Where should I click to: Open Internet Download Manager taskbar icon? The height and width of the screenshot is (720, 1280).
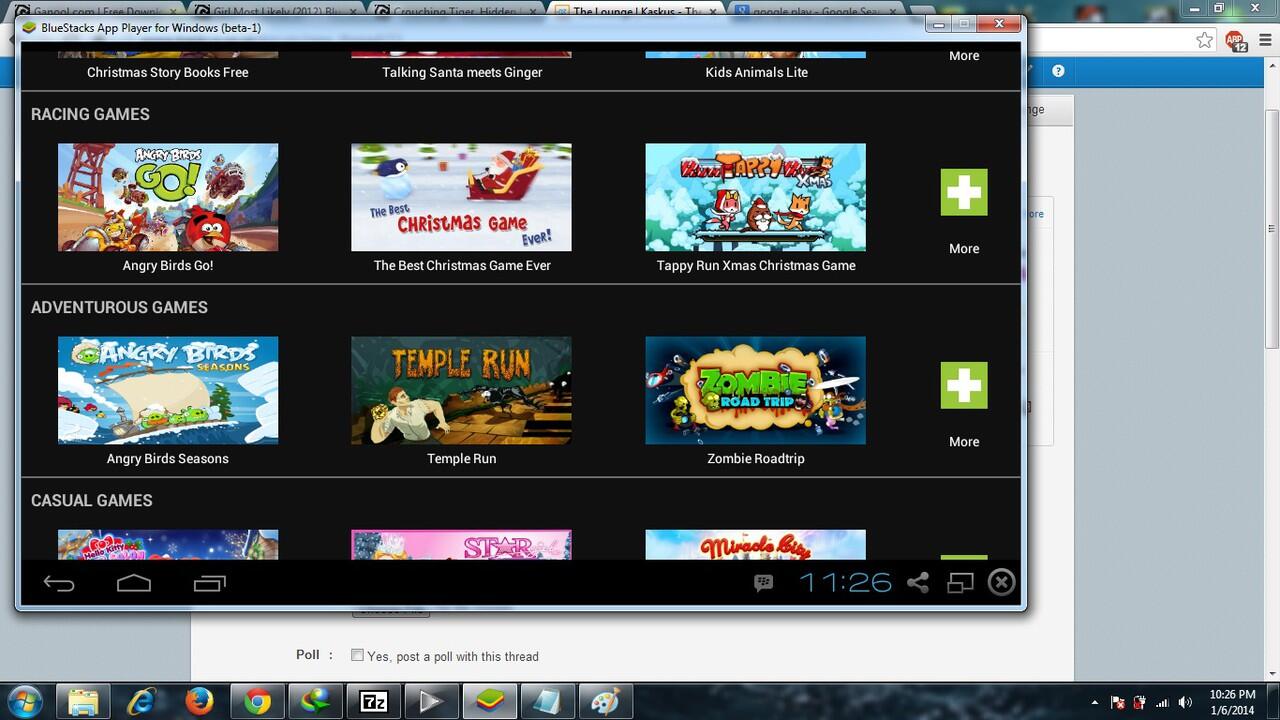click(x=315, y=702)
